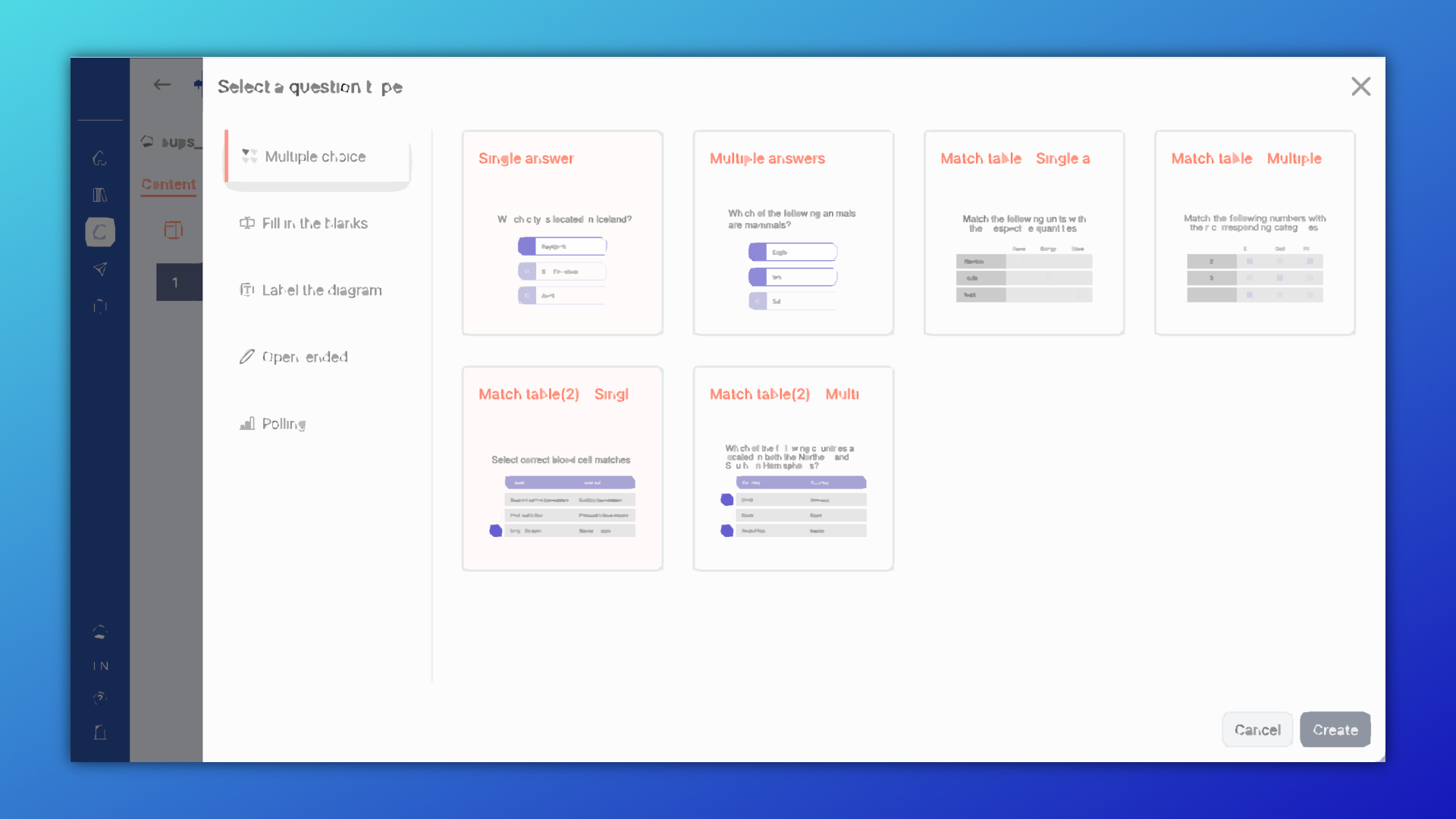Click the cloud icon near the title
The height and width of the screenshot is (819, 1456).
coord(147,141)
